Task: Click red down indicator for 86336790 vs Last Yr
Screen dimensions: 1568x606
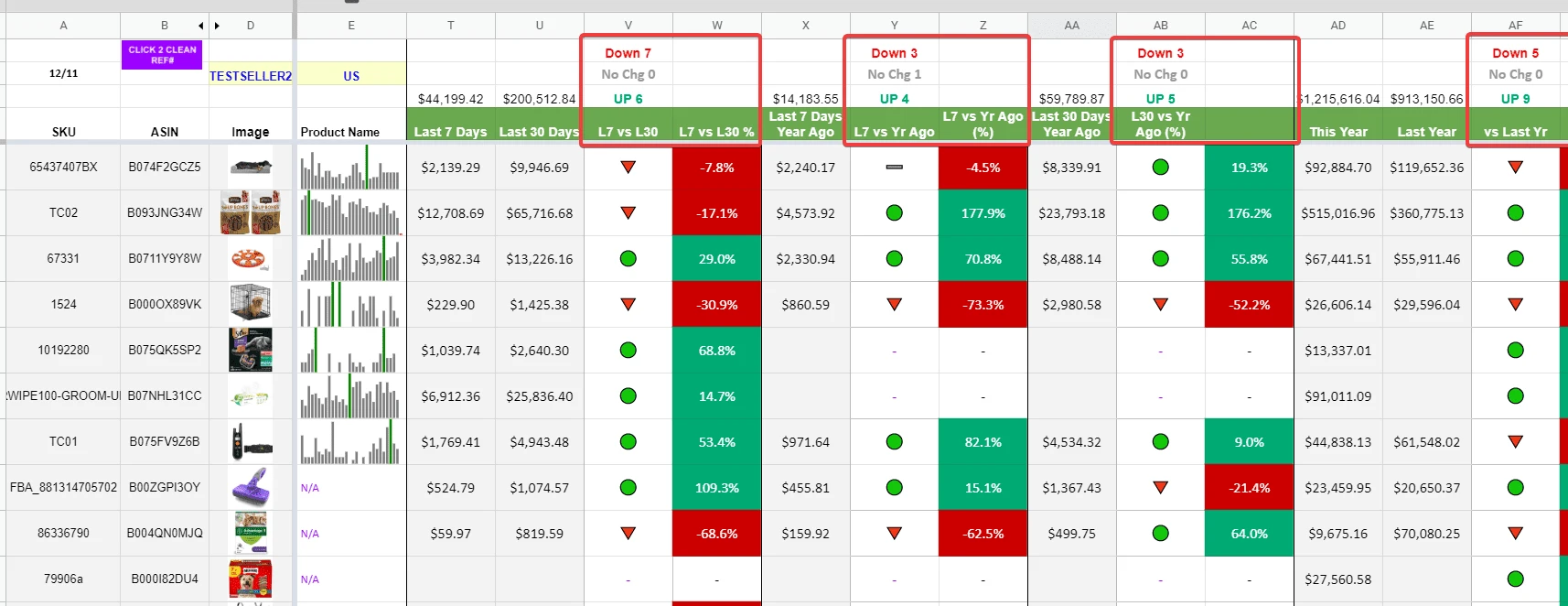Action: pos(1516,533)
